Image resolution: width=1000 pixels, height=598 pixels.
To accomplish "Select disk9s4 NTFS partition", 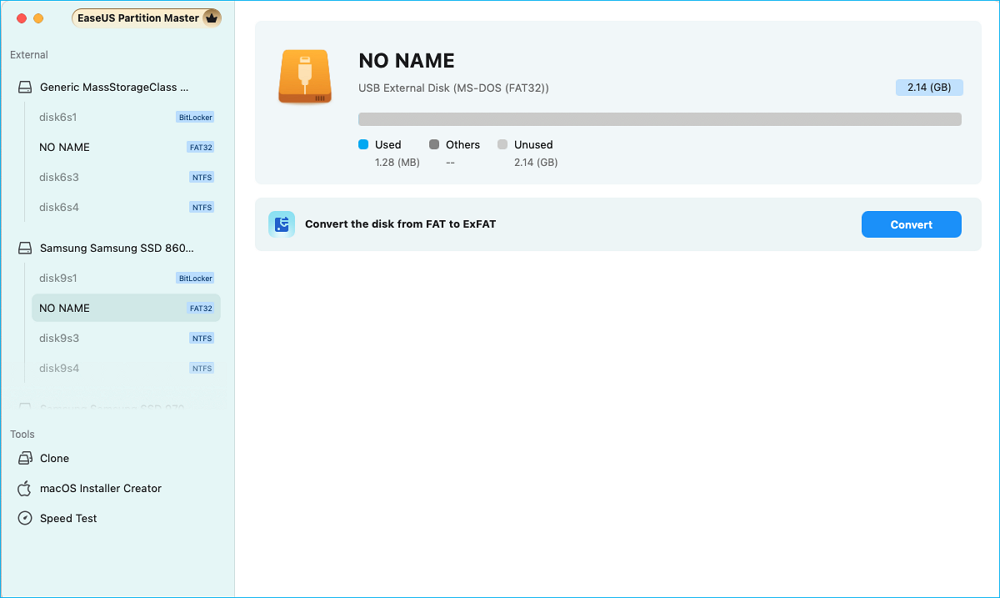I will click(126, 368).
